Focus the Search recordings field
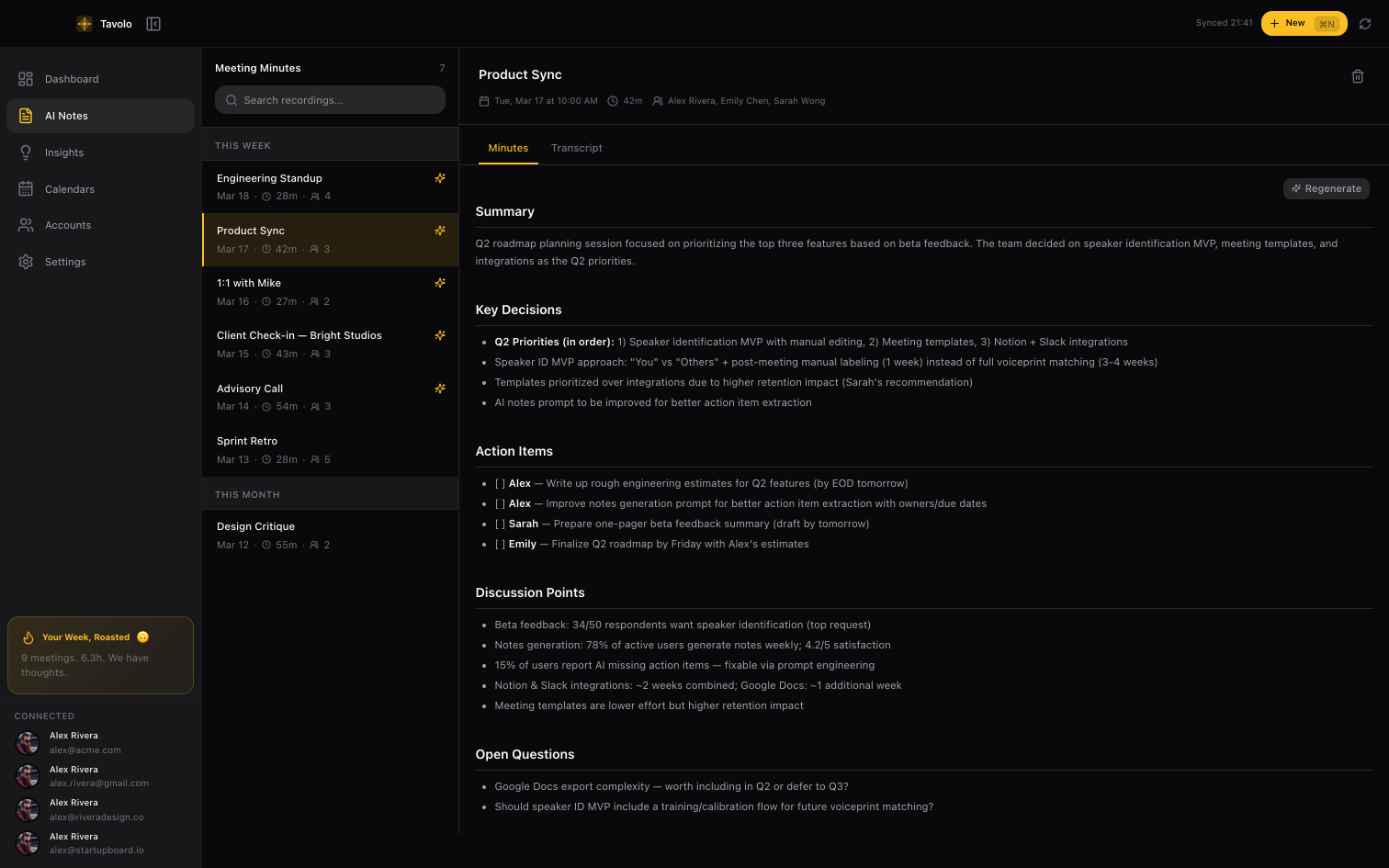The height and width of the screenshot is (868, 1389). [331, 100]
